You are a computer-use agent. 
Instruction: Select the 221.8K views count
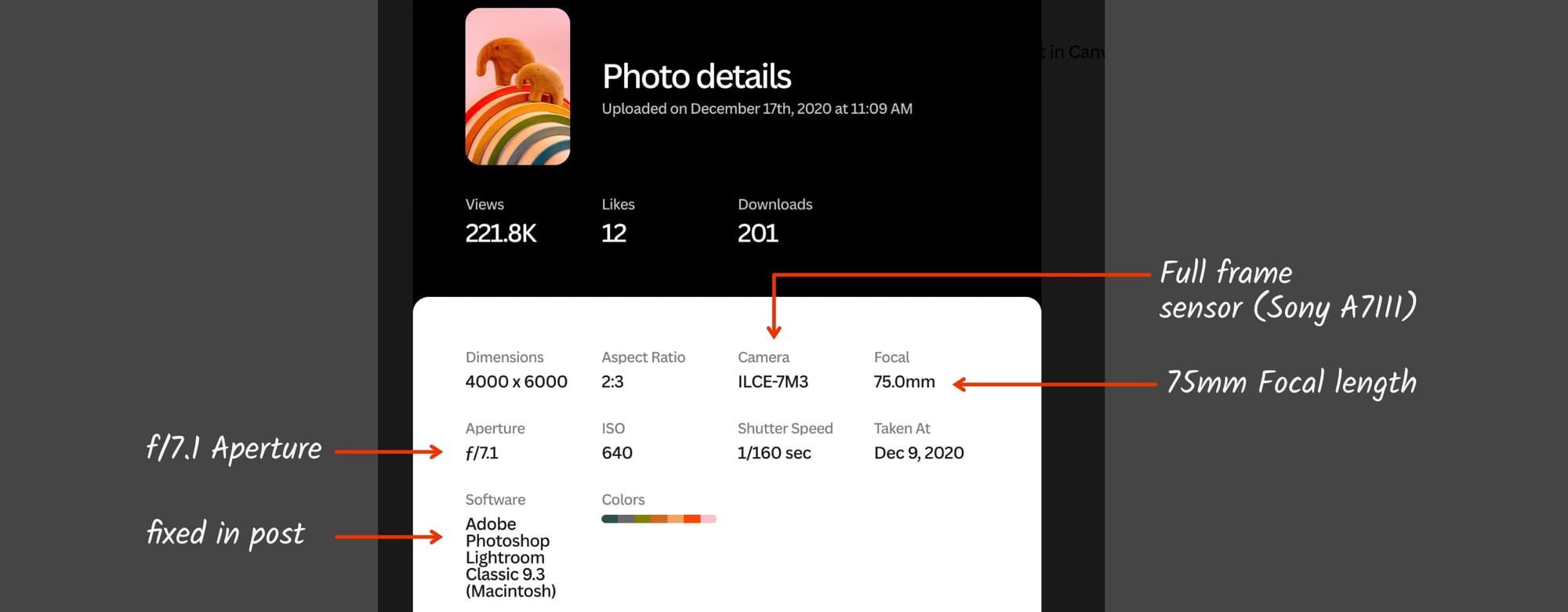[x=501, y=233]
